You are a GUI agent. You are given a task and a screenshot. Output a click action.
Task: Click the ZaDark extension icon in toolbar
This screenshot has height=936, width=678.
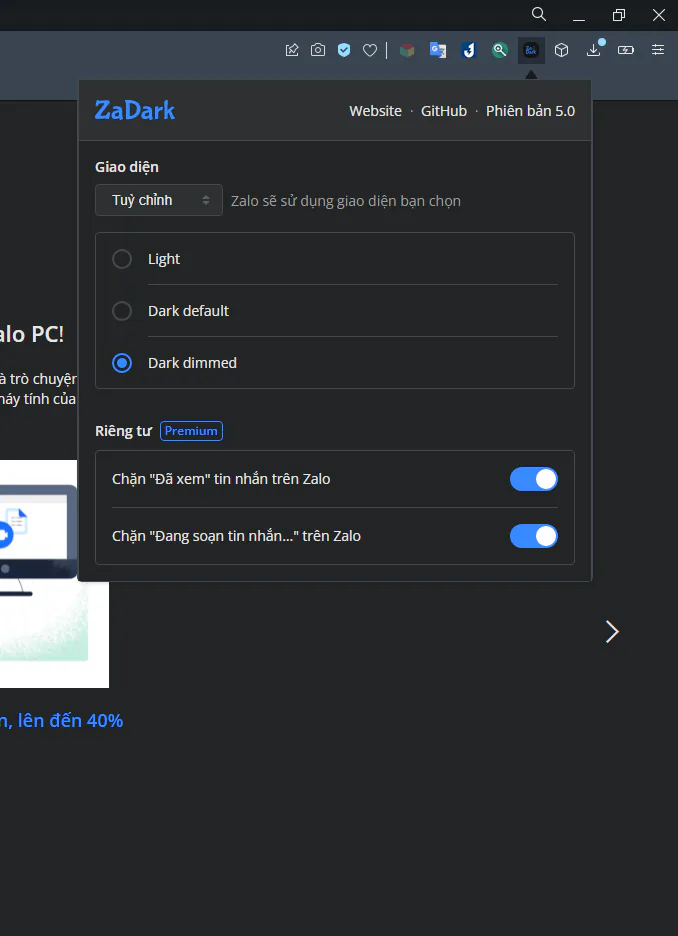pos(531,50)
